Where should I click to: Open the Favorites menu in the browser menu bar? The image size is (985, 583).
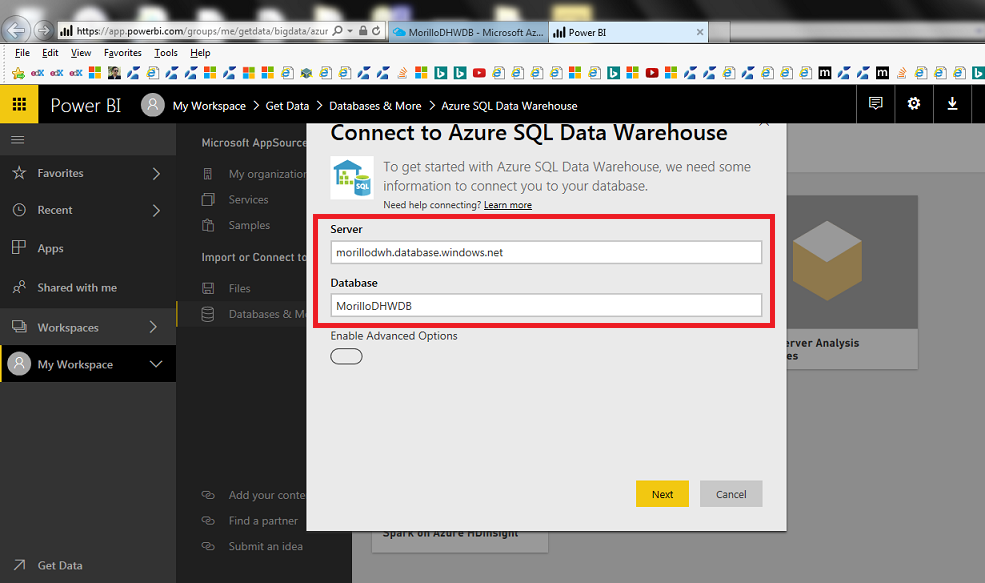coord(122,53)
